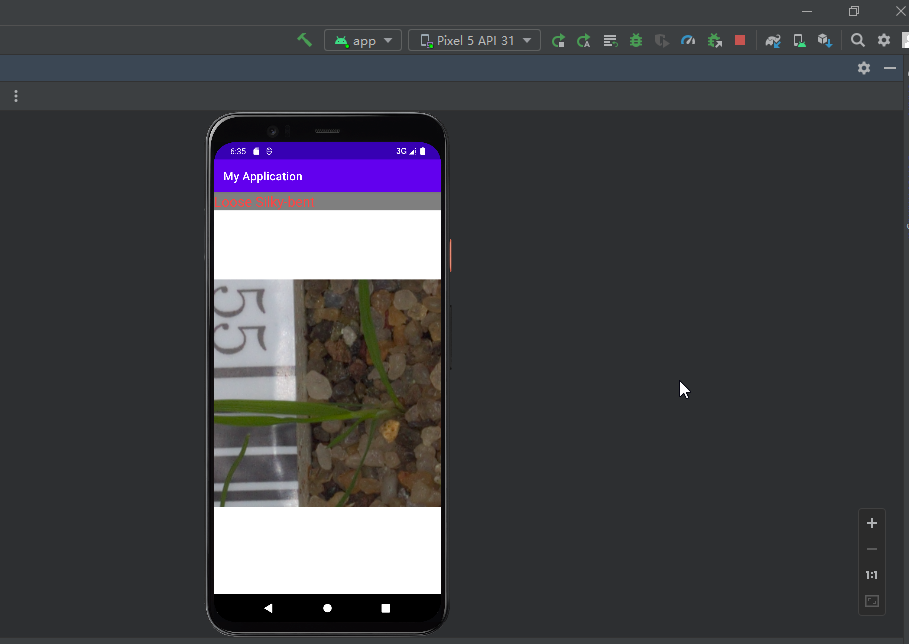
Task: Open the SDK Manager icon
Action: [x=825, y=41]
